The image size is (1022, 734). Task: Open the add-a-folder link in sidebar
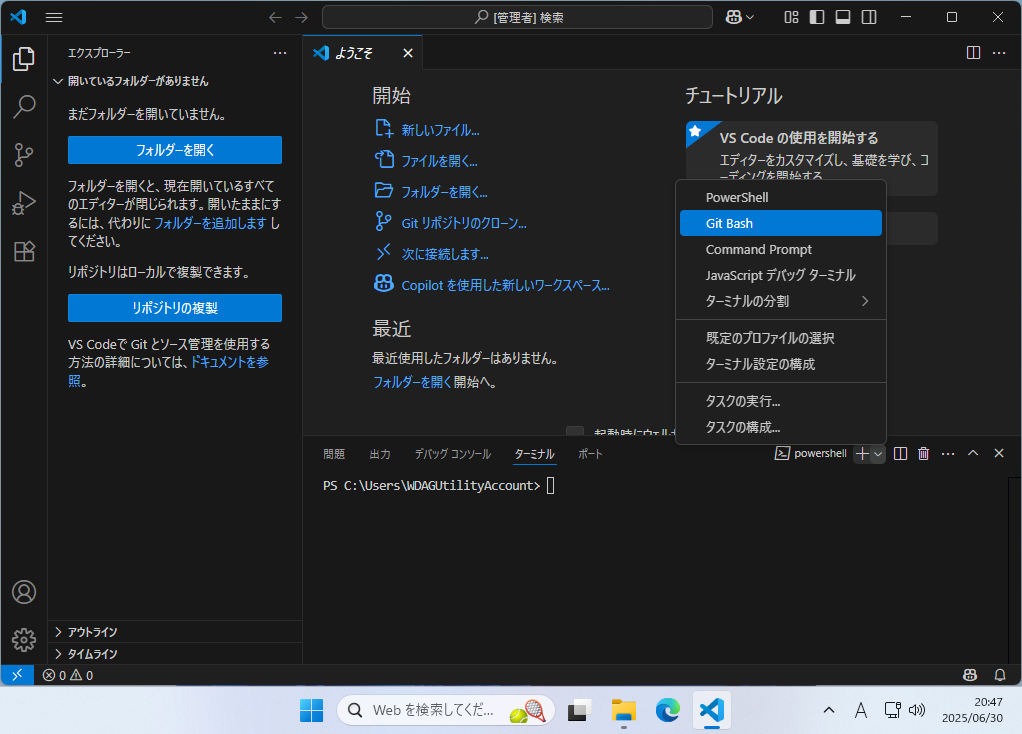[x=210, y=223]
